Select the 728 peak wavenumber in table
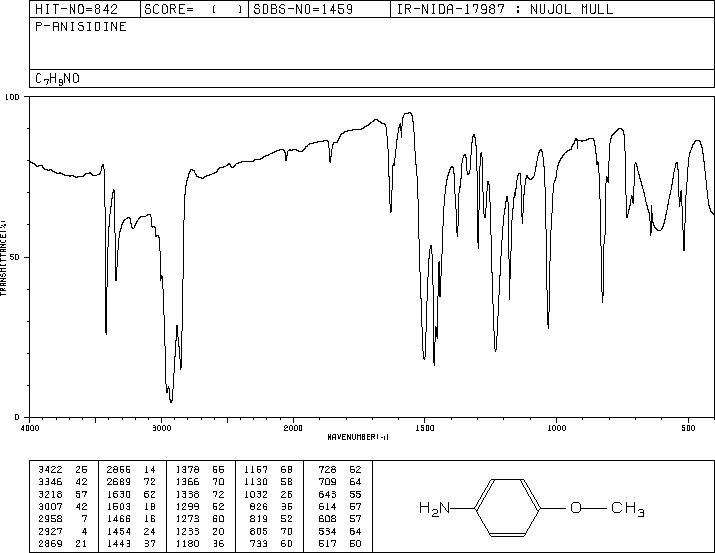Image resolution: width=715 pixels, height=553 pixels. tap(327, 470)
